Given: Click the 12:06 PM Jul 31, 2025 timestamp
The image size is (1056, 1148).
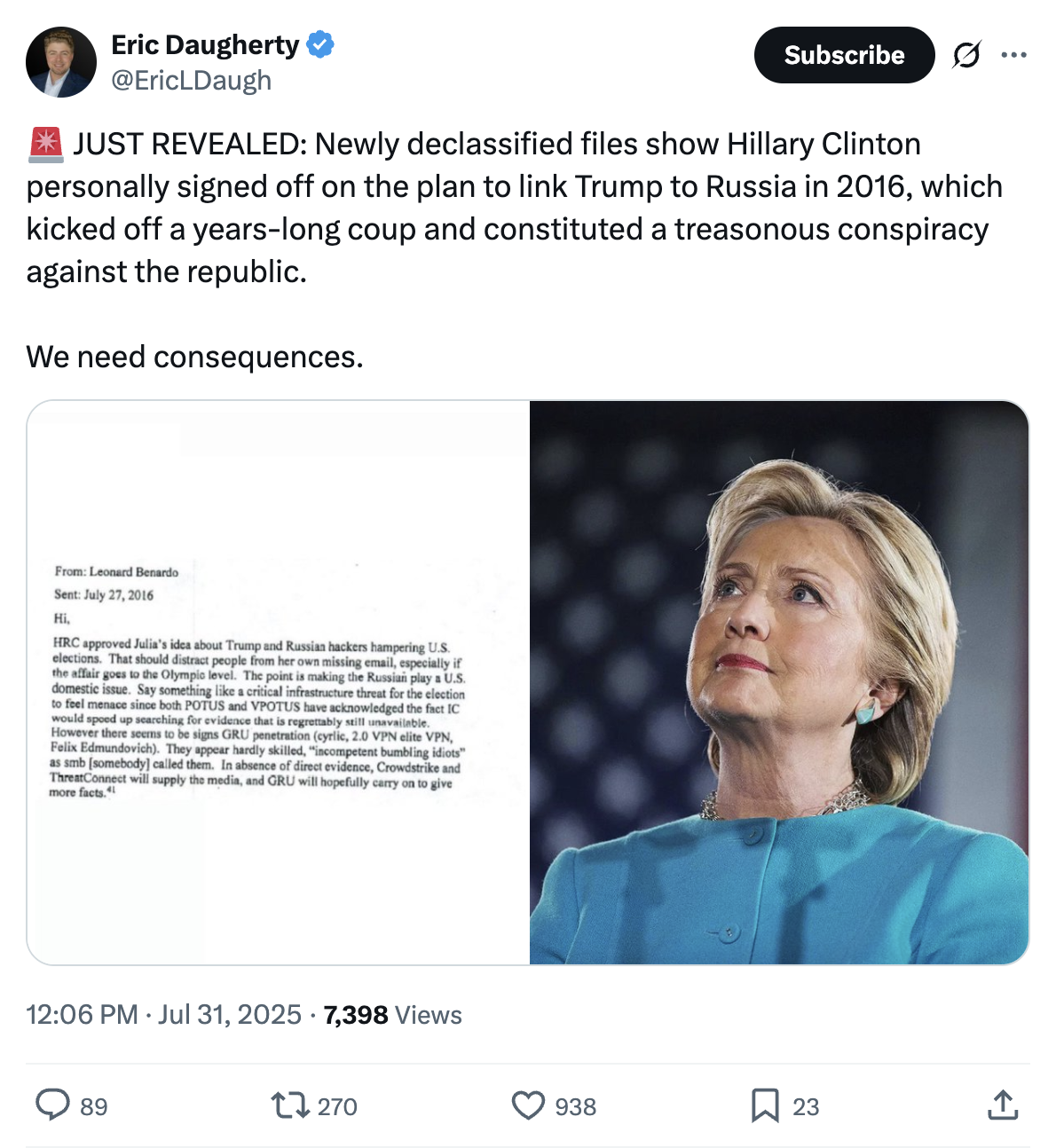Looking at the screenshot, I should [x=164, y=1014].
